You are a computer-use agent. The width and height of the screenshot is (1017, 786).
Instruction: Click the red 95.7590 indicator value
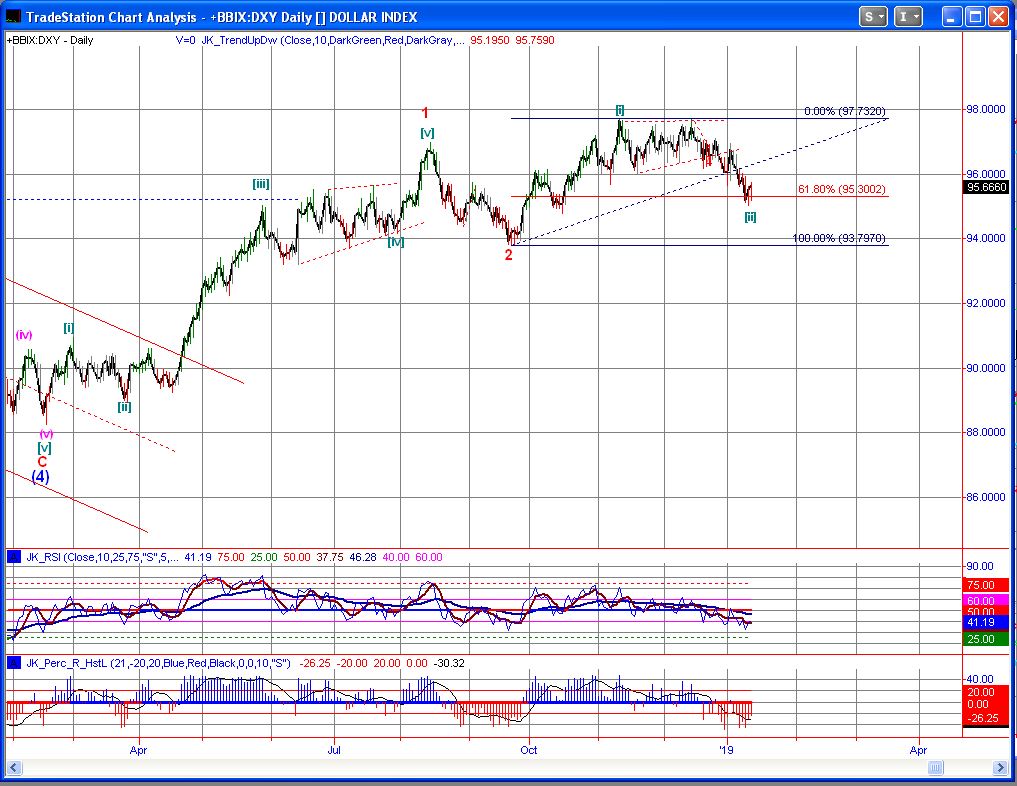[x=535, y=40]
